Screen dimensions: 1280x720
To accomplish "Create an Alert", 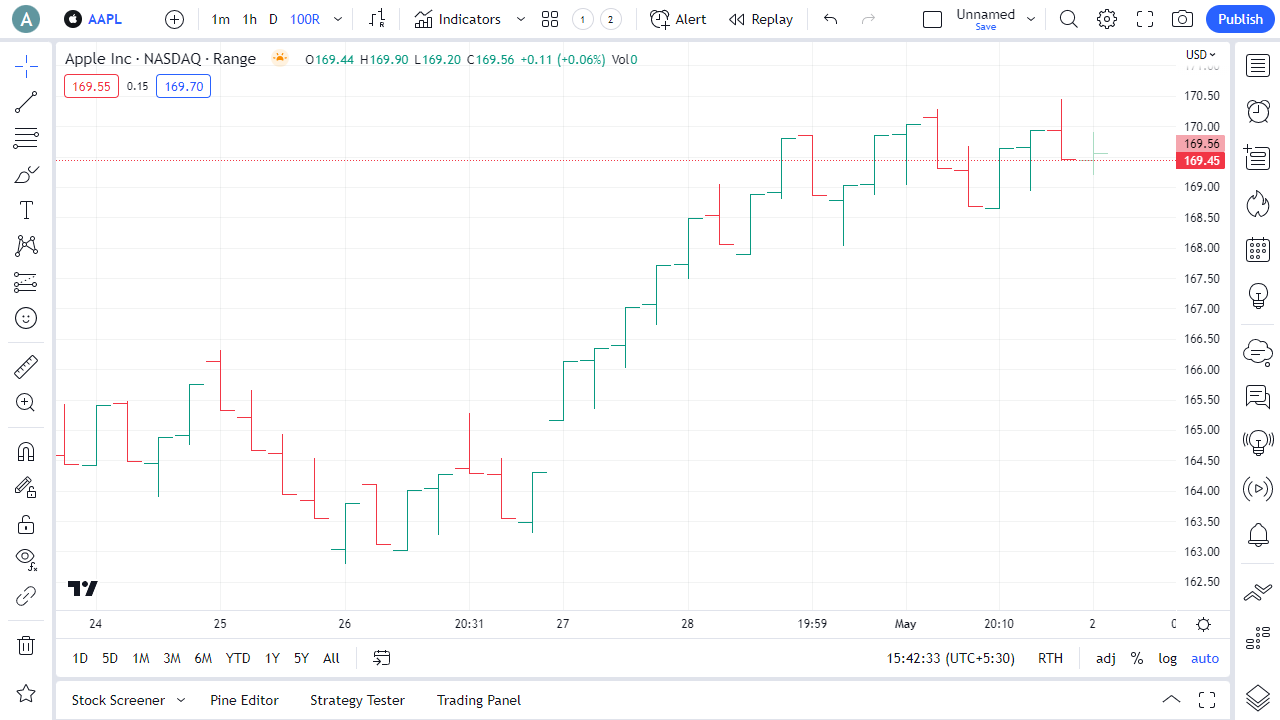I will click(678, 19).
